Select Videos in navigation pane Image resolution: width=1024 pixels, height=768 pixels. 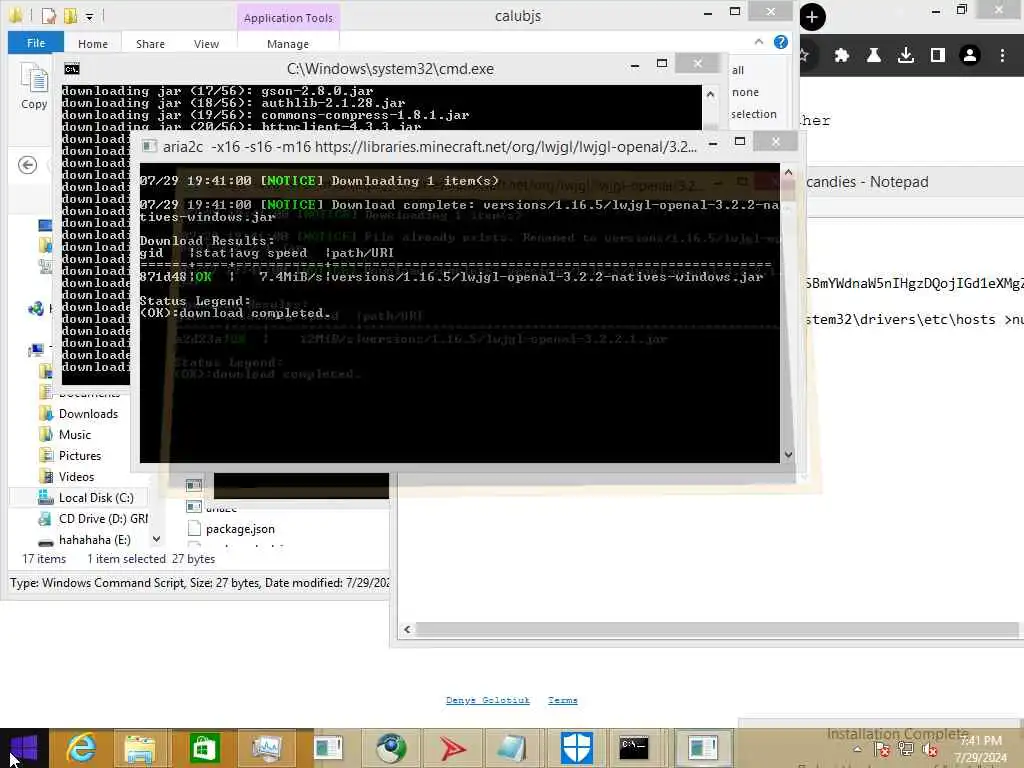(76, 476)
